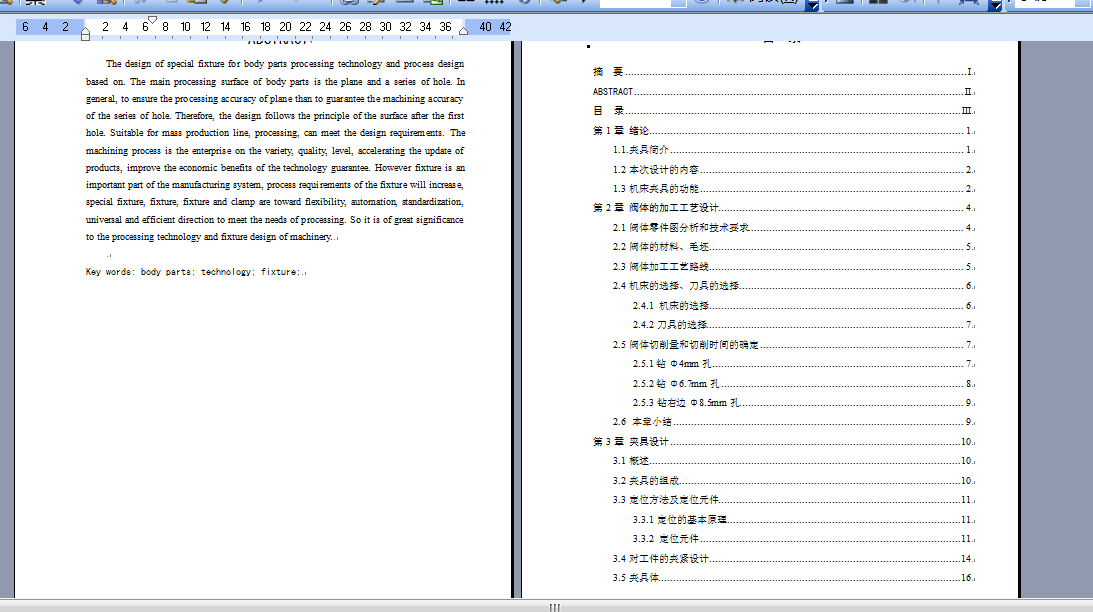Click contents entry 2.5.1 钻 Φ4mm 孔
1093x612 pixels.
(803, 364)
